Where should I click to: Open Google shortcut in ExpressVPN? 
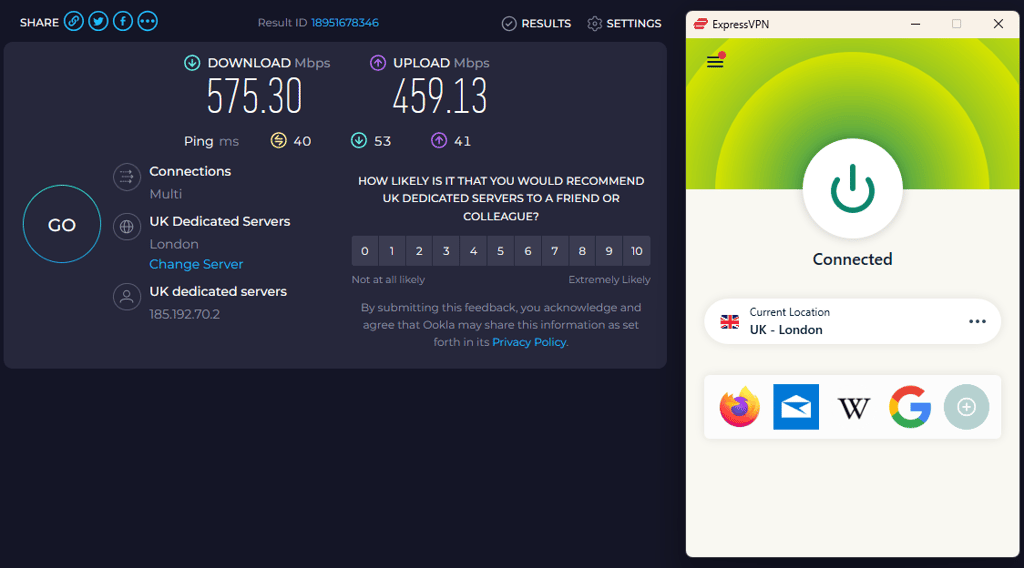[910, 407]
